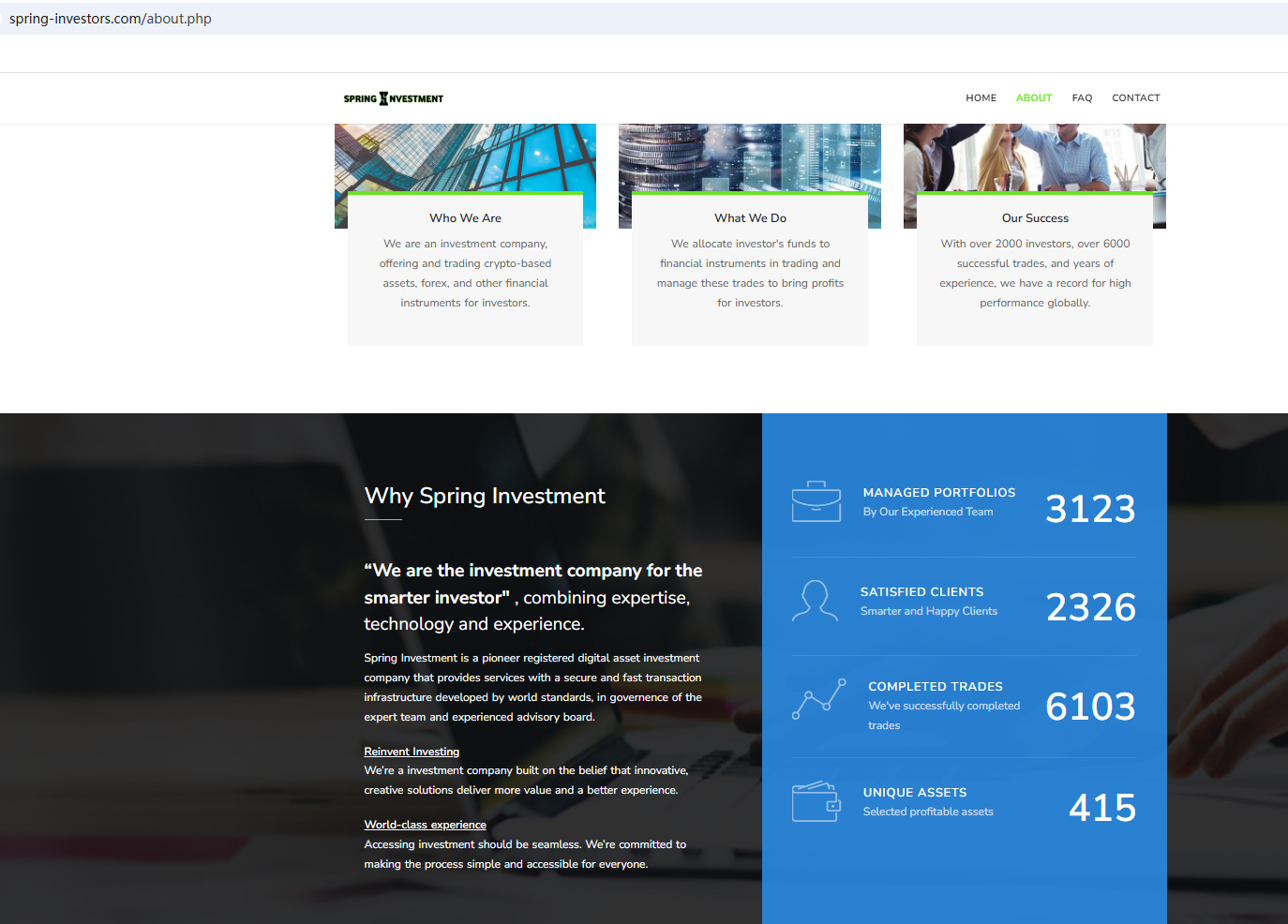
Task: Click the line graph icon for Completed Trades
Action: 818,699
